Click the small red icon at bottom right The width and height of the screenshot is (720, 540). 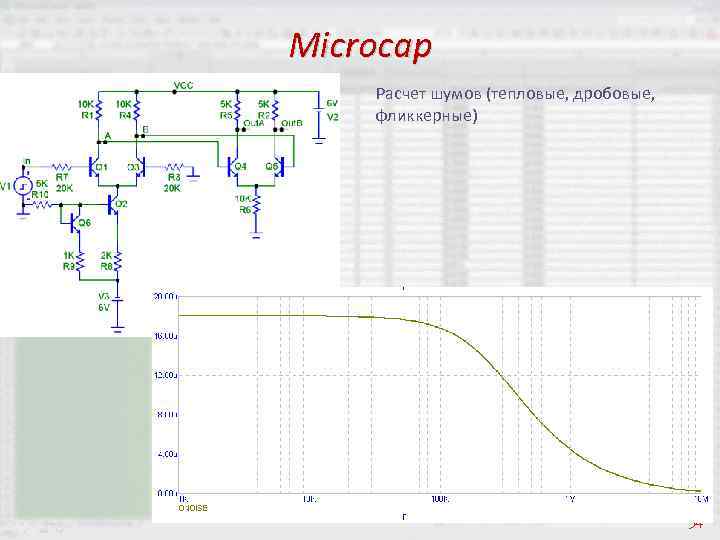(x=697, y=526)
